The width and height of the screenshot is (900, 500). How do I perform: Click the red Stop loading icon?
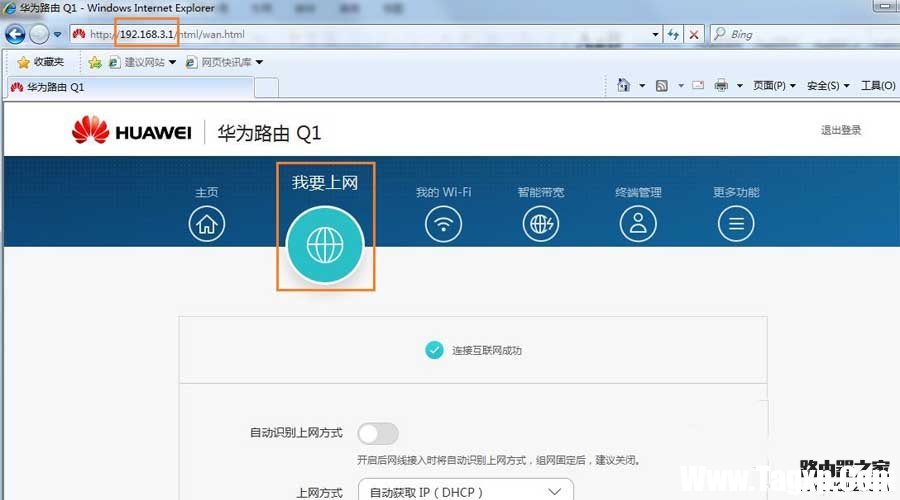click(x=693, y=34)
